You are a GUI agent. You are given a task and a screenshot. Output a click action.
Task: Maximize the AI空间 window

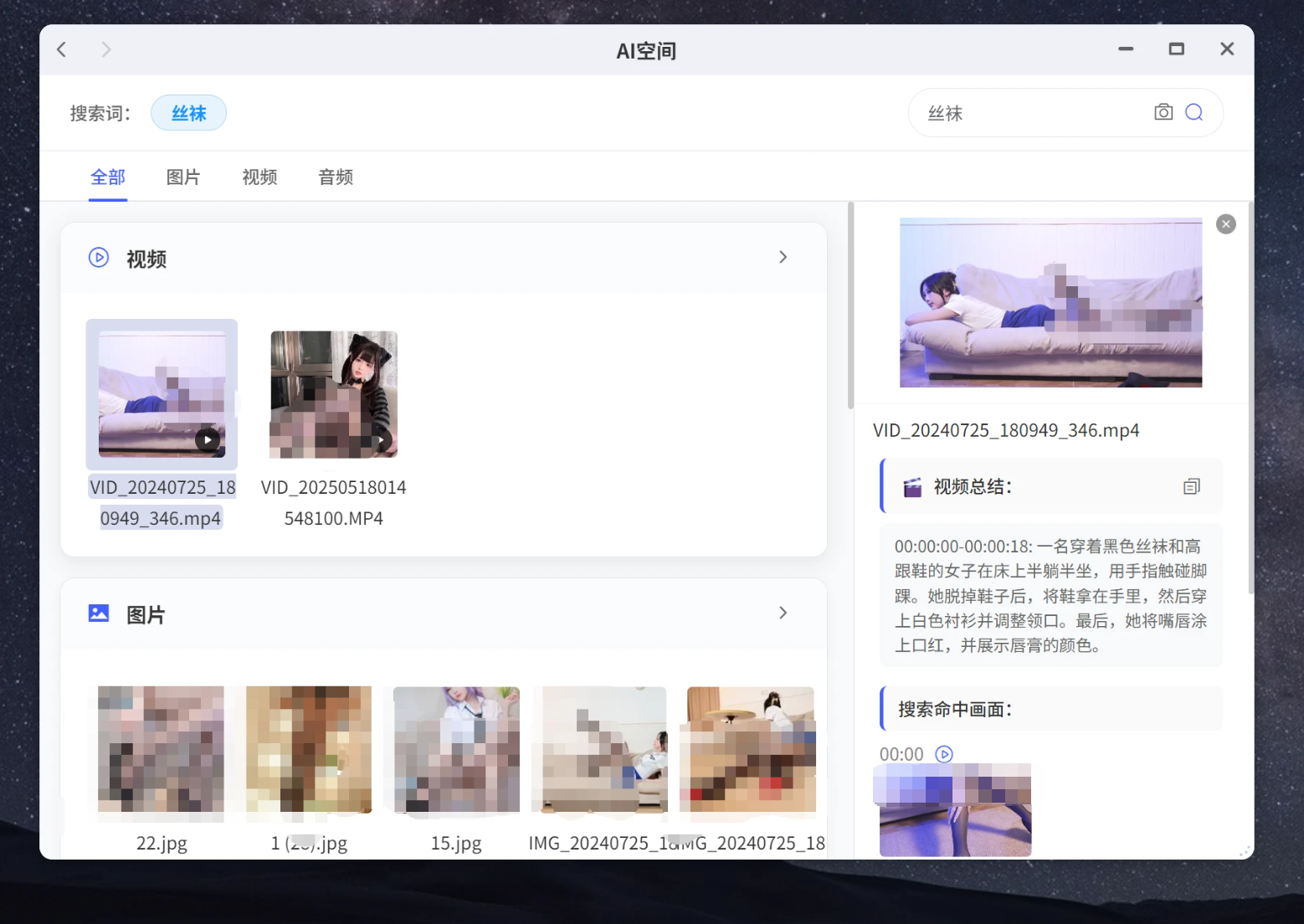coord(1176,49)
